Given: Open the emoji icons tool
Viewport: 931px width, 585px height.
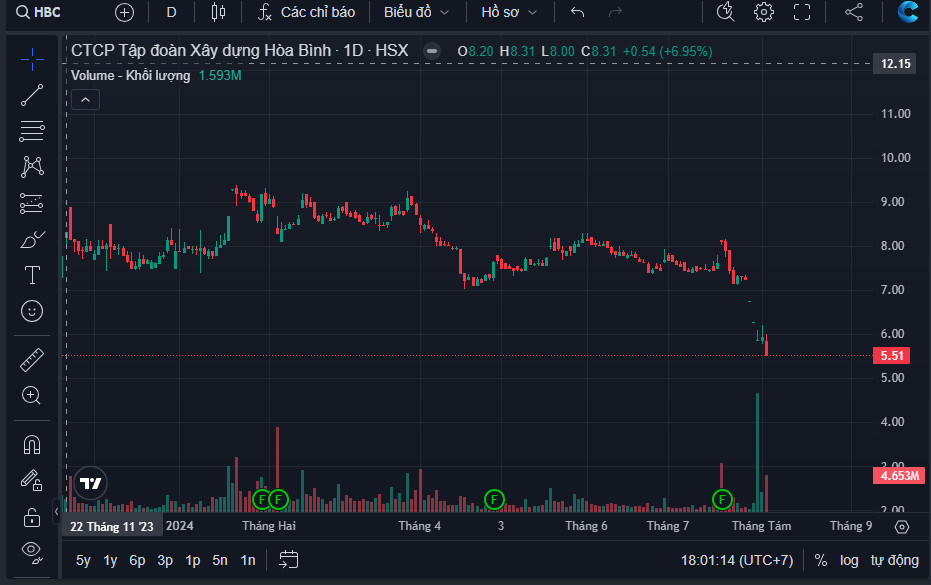Looking at the screenshot, I should click(32, 311).
